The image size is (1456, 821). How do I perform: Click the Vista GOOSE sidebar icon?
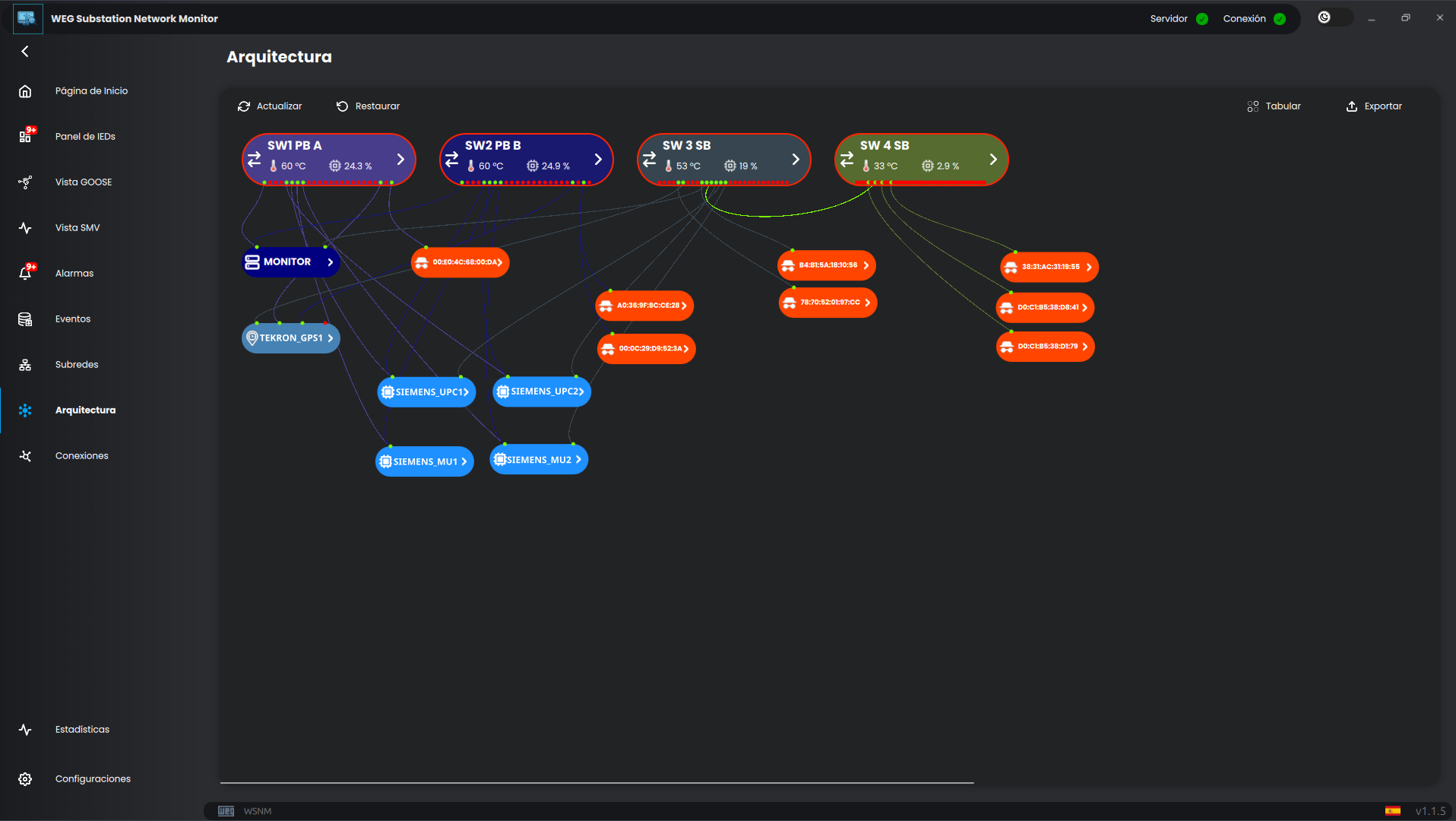click(25, 182)
